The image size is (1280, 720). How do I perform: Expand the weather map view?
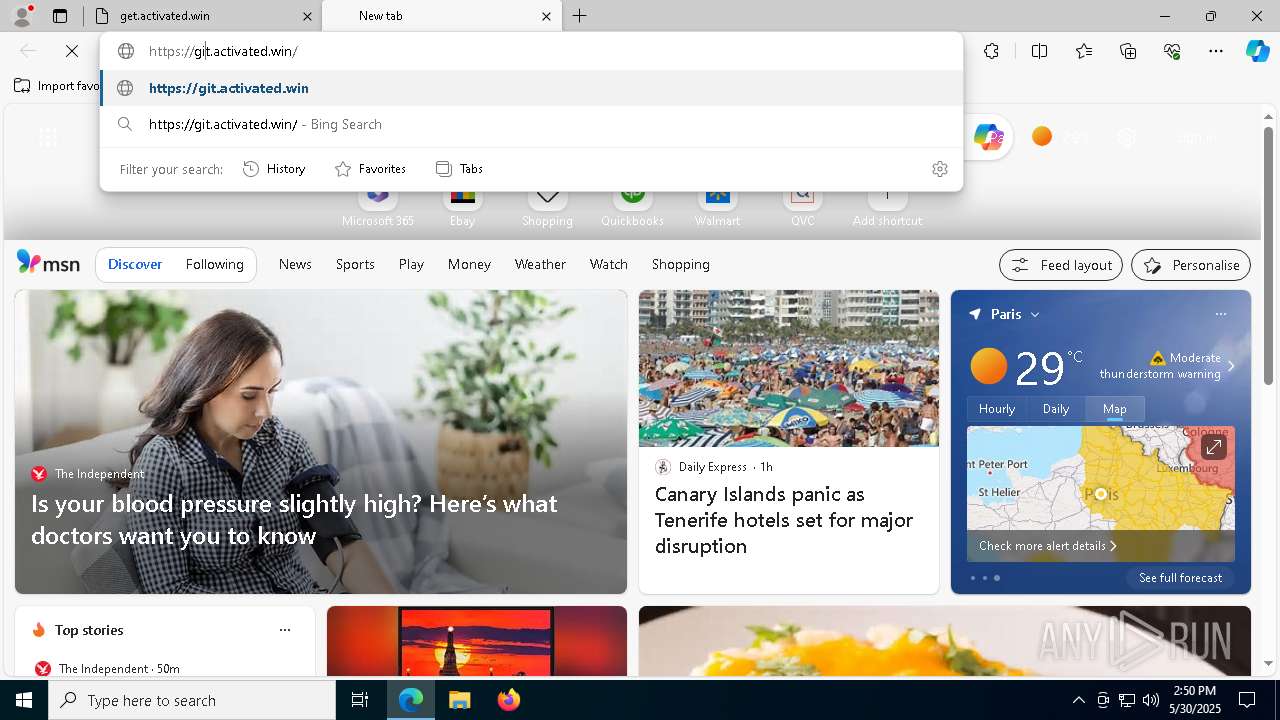pyautogui.click(x=1213, y=447)
